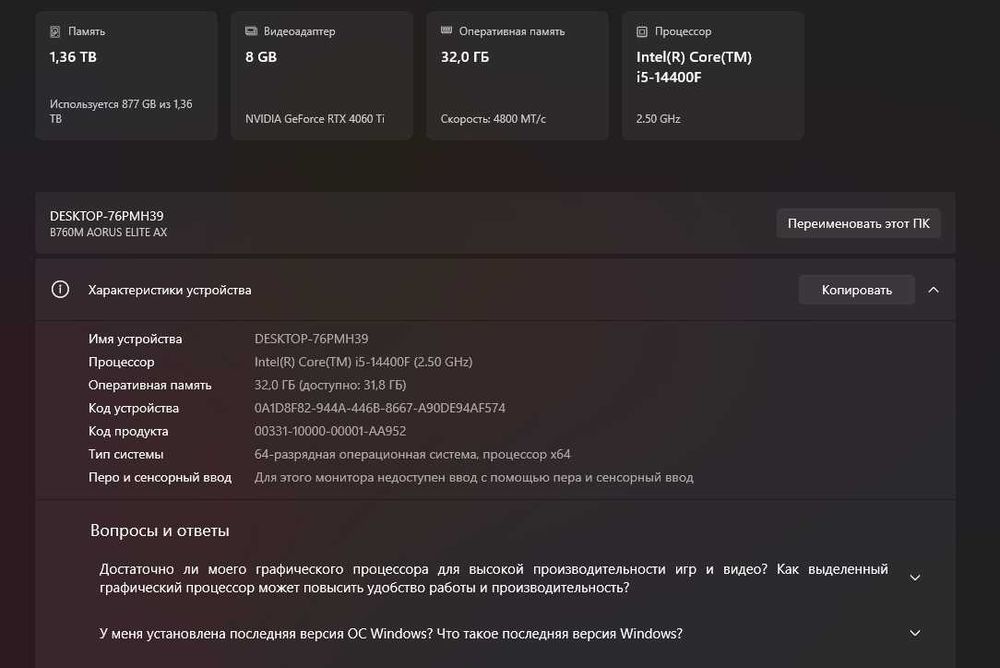
Task: Click the Перо и сенсорный ввод label
Action: coord(160,477)
